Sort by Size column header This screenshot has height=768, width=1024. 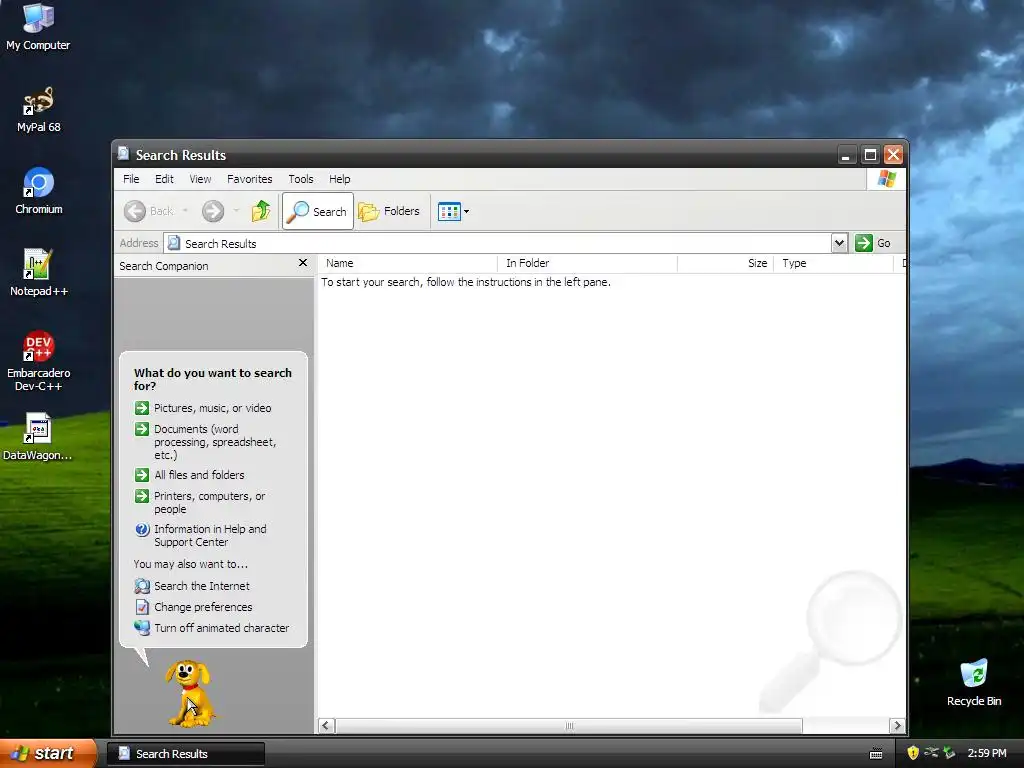coord(726,263)
